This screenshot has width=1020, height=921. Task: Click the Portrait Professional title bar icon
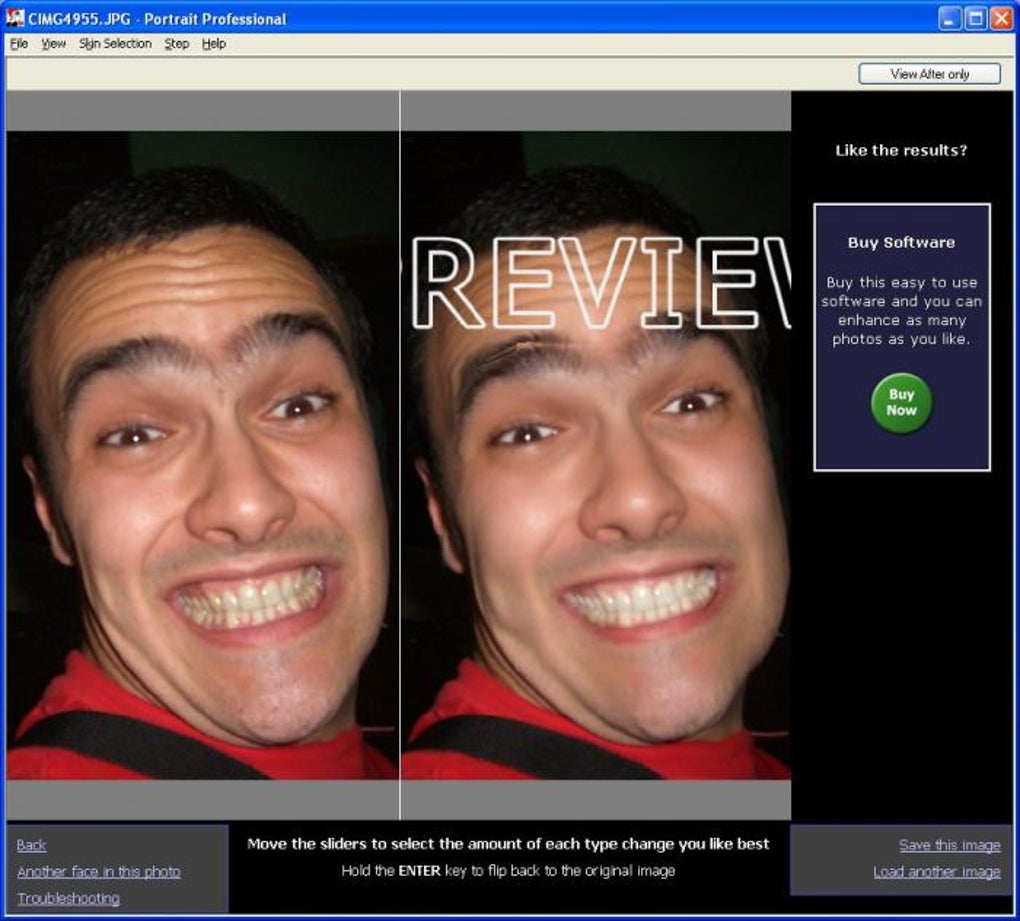[x=14, y=18]
